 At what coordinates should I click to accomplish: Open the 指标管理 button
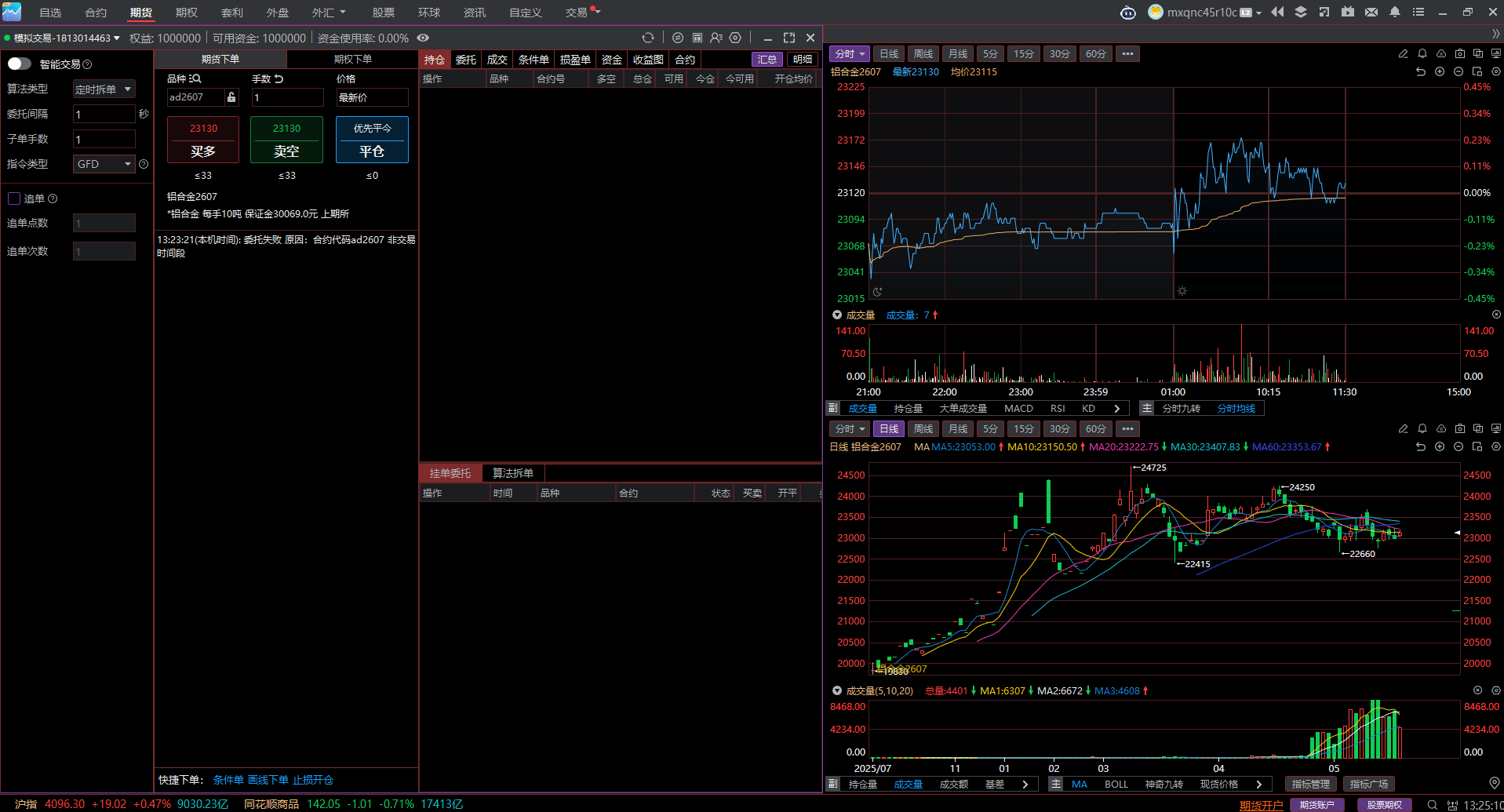click(x=1311, y=784)
